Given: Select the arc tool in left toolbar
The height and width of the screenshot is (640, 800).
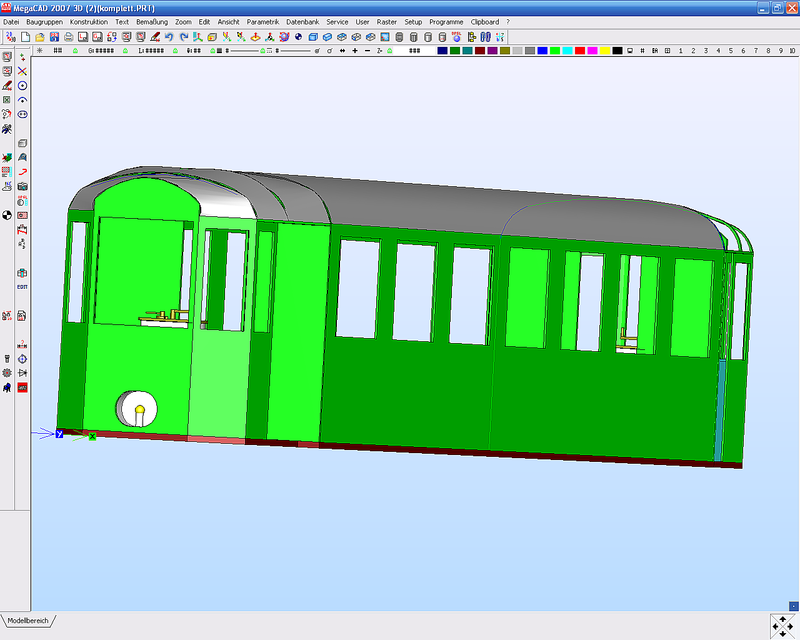Looking at the screenshot, I should (22, 100).
